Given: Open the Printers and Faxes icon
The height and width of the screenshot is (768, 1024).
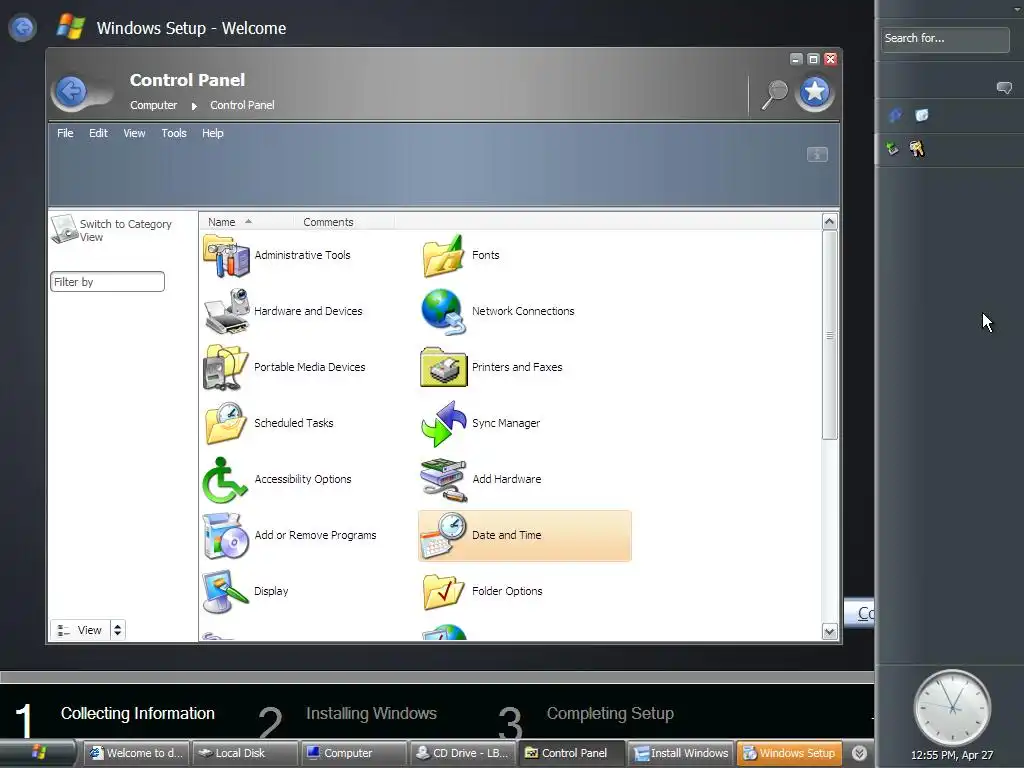Looking at the screenshot, I should [x=443, y=368].
